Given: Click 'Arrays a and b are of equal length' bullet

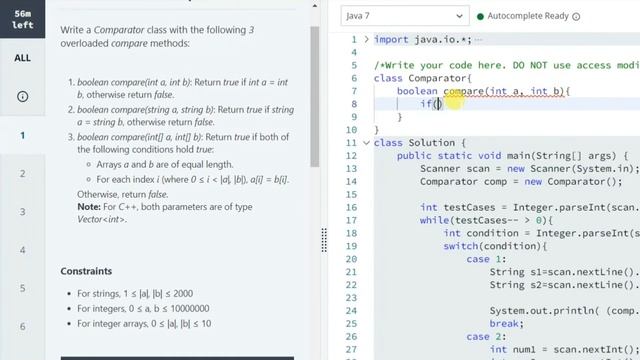Looking at the screenshot, I should [x=165, y=164].
